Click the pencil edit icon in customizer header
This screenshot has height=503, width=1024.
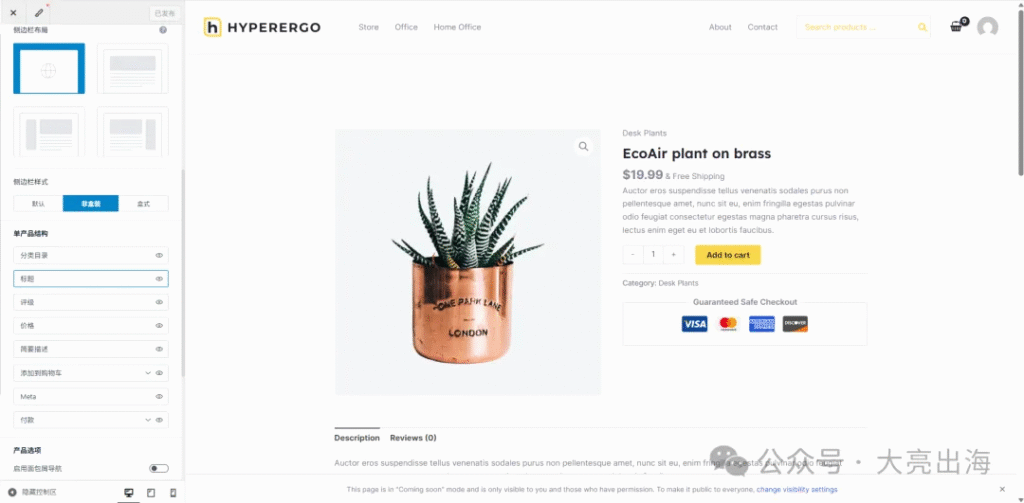tap(39, 12)
